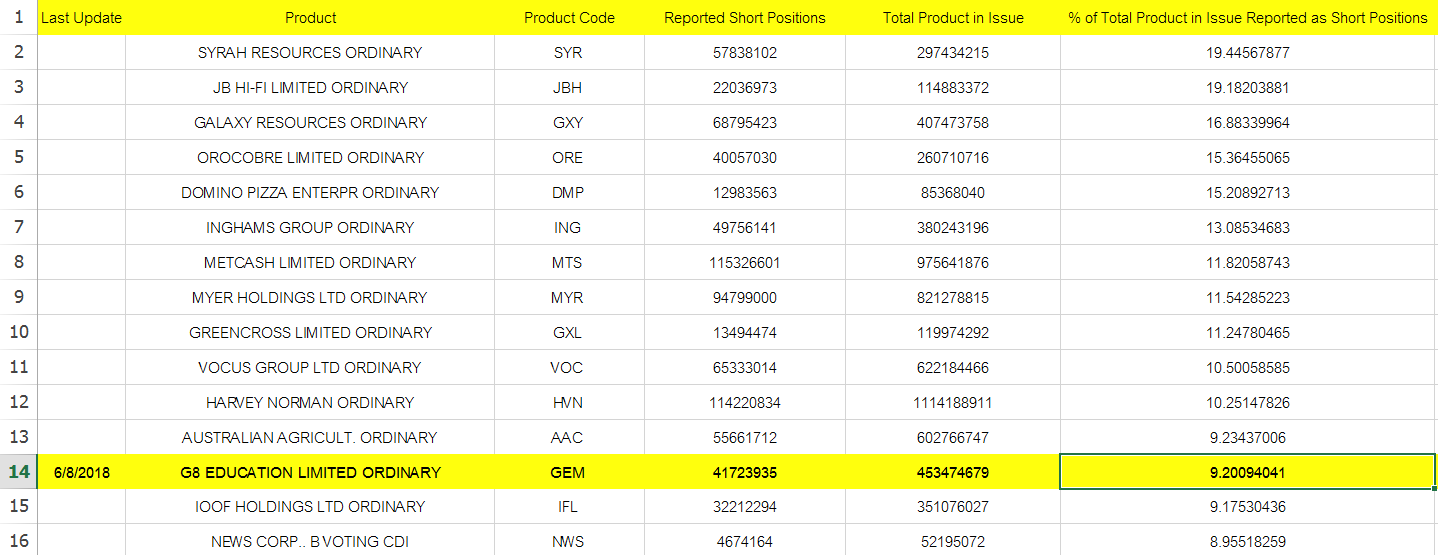Select the row 16 header
Screen dimensions: 1438x555
[18, 541]
